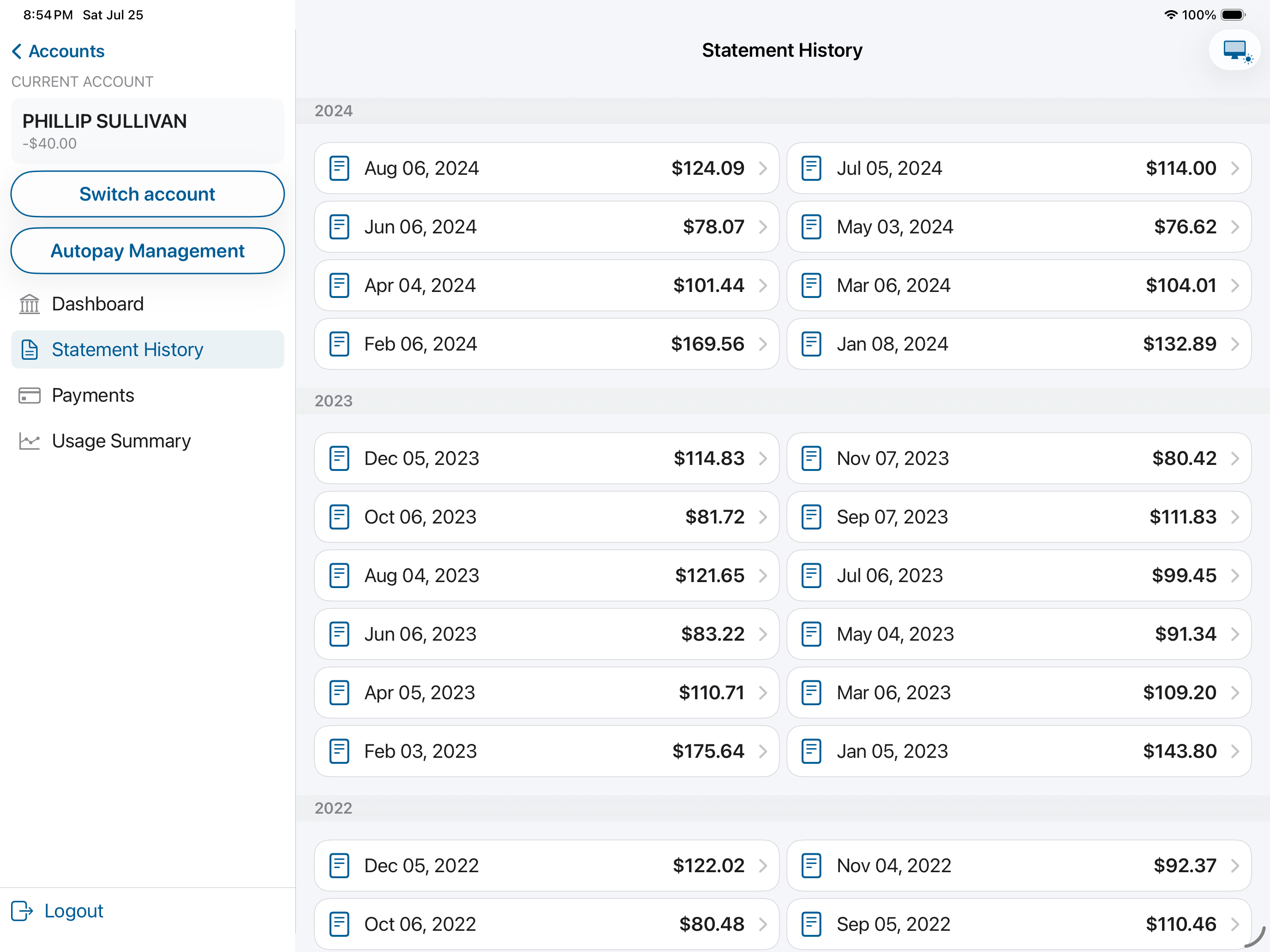Expand the May 04, 2023 statement chevron

click(1235, 634)
